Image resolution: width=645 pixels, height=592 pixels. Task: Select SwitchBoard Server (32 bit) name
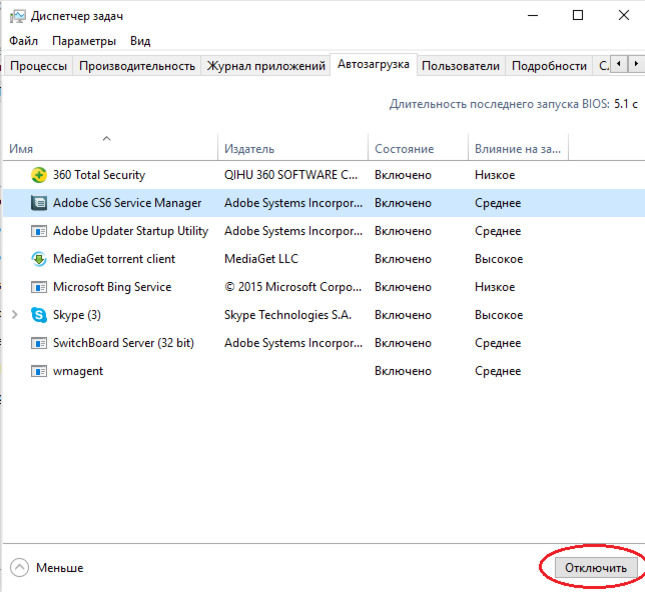(123, 343)
